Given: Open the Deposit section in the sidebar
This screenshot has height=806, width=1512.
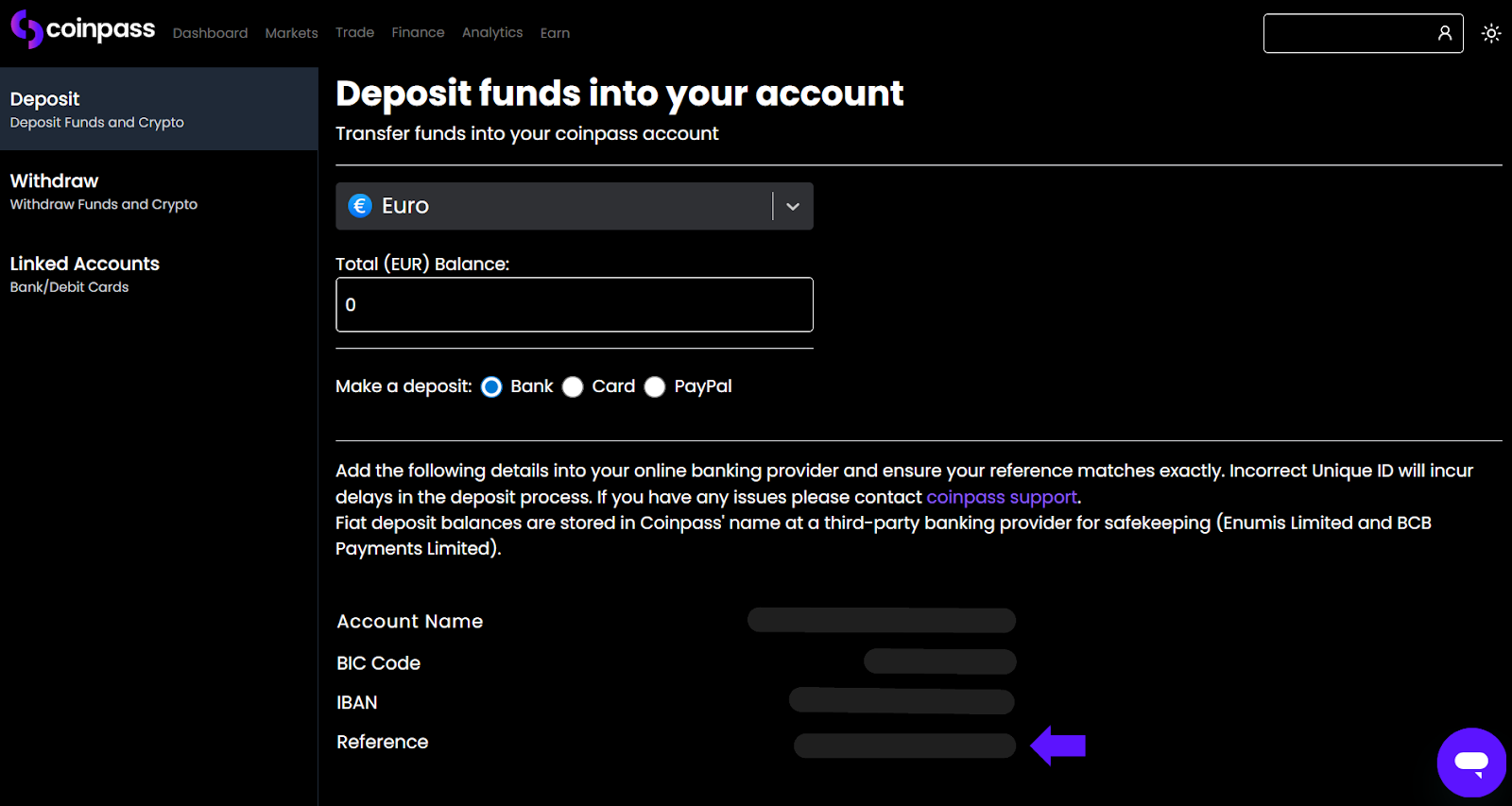Looking at the screenshot, I should click(x=44, y=98).
